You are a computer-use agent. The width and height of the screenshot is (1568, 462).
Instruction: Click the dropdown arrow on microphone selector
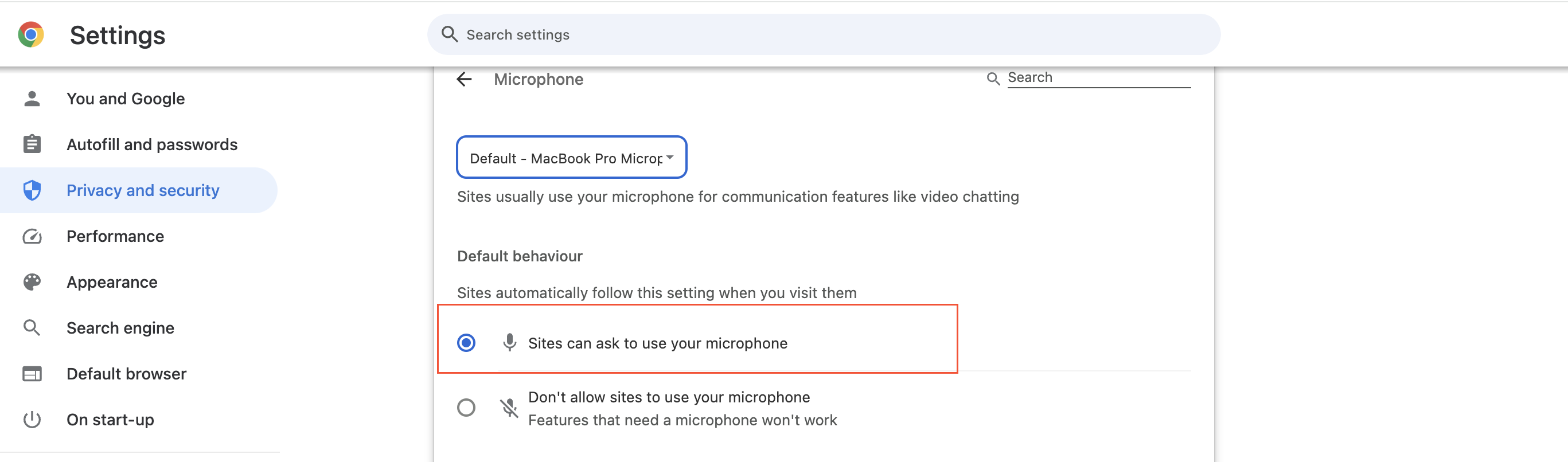(669, 158)
